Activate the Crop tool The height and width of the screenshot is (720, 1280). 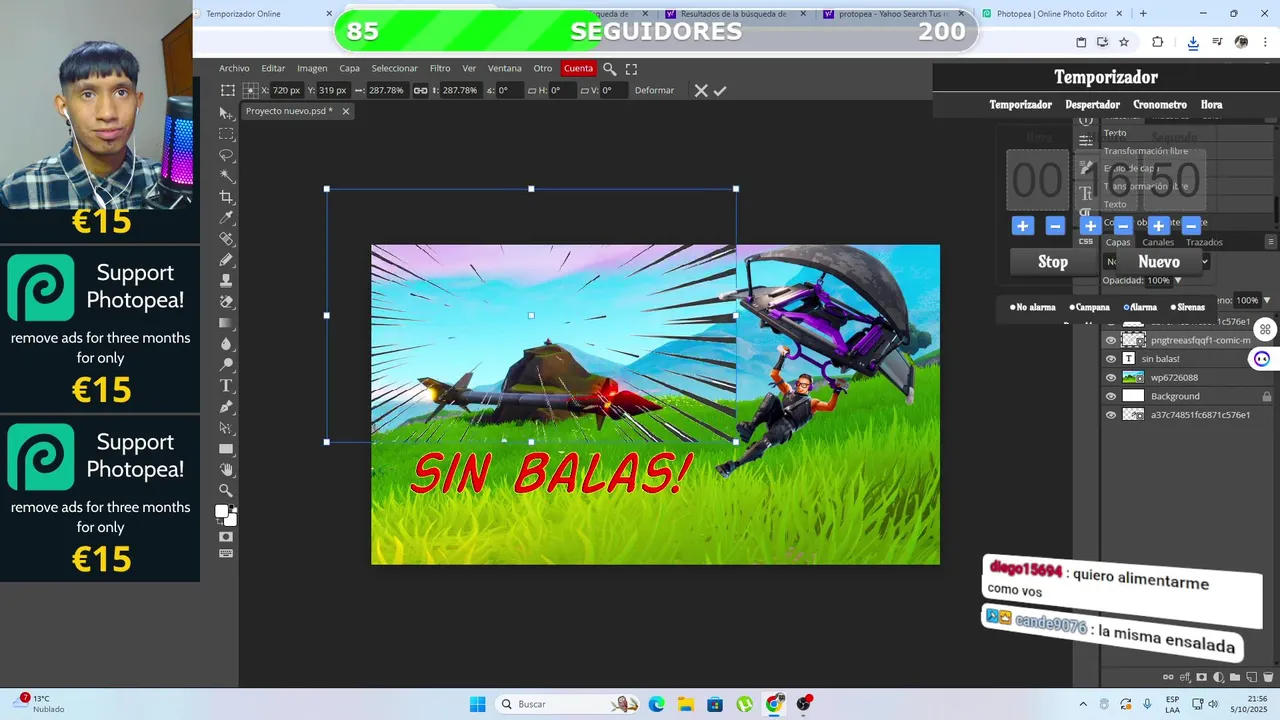226,197
